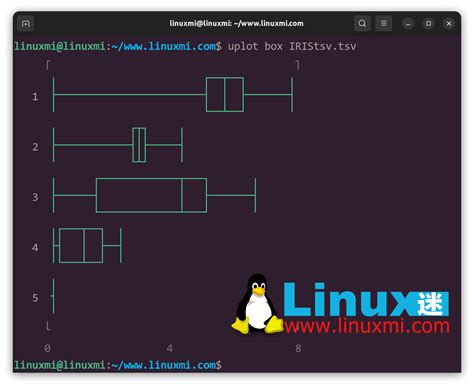This screenshot has width=474, height=387.
Task: Click the box plot row label 3
Action: click(x=35, y=197)
